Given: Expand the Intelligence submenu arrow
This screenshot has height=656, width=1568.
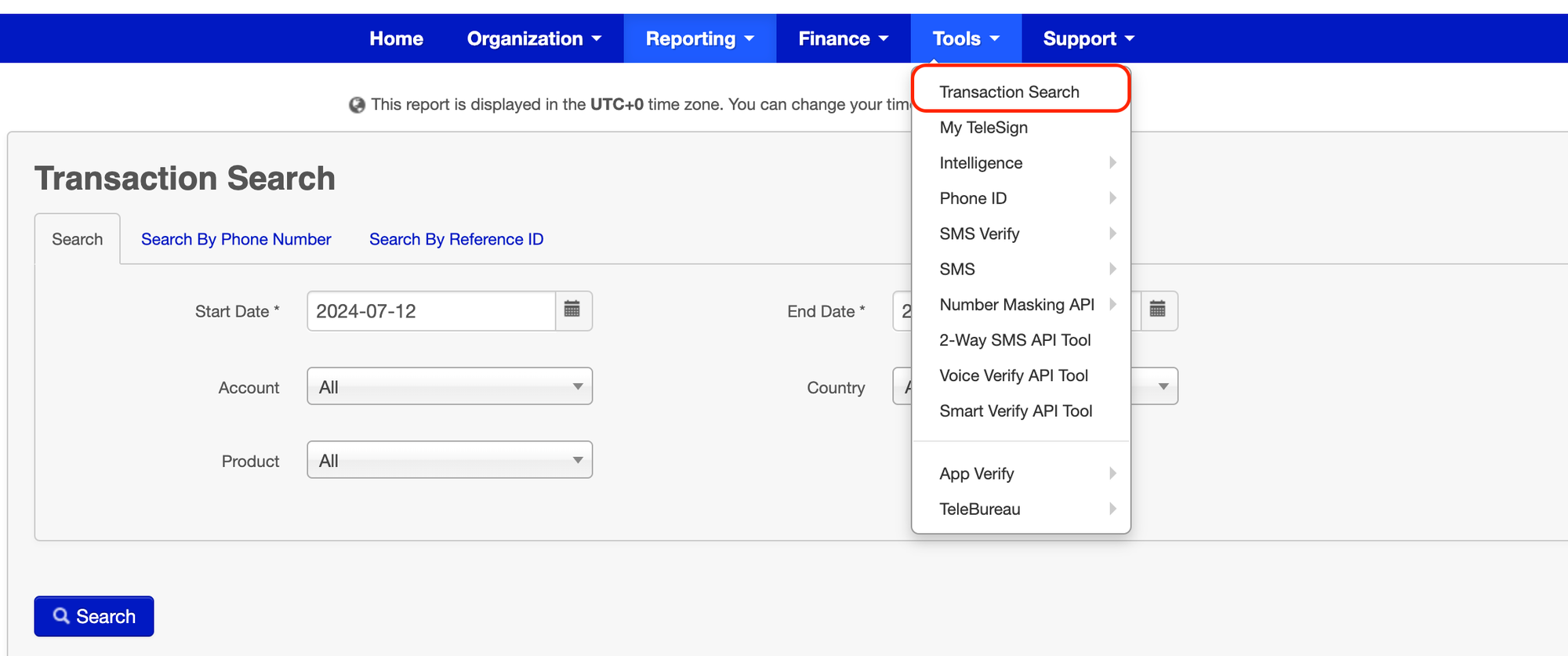Looking at the screenshot, I should pos(1112,163).
